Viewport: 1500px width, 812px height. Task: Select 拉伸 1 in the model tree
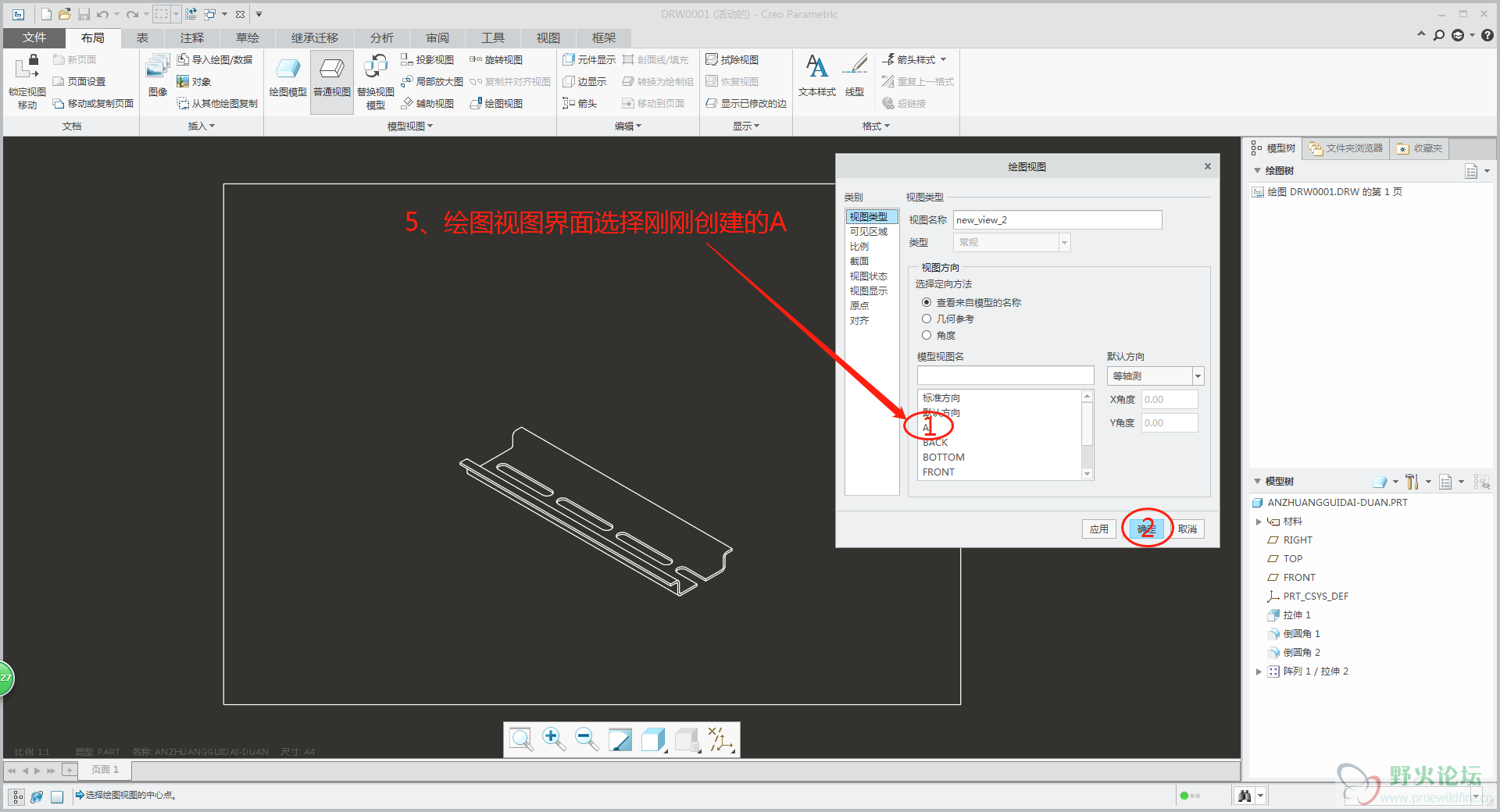(1289, 615)
